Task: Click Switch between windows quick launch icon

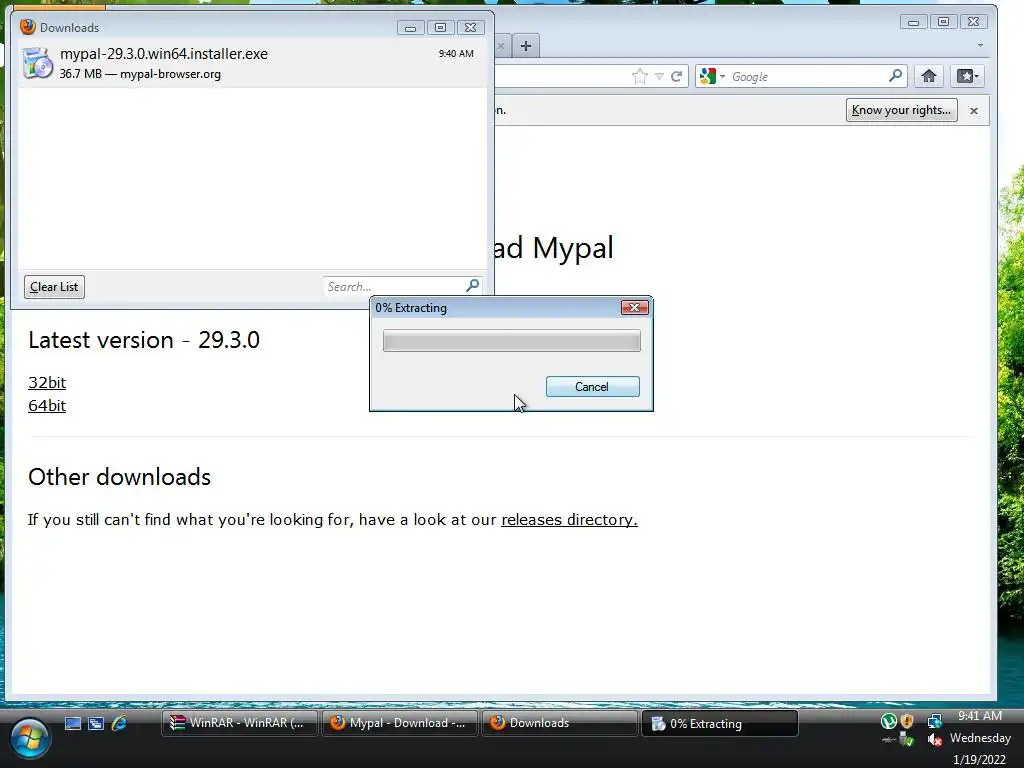Action: [96, 723]
